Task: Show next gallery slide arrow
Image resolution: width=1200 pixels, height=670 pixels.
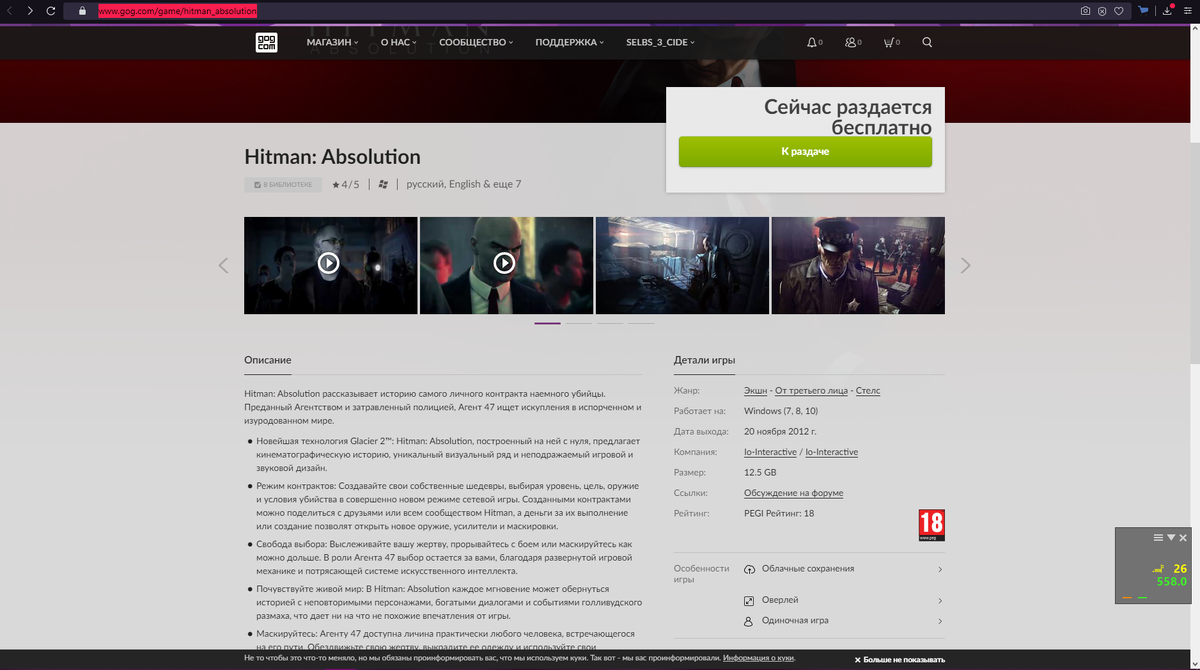Action: click(965, 265)
